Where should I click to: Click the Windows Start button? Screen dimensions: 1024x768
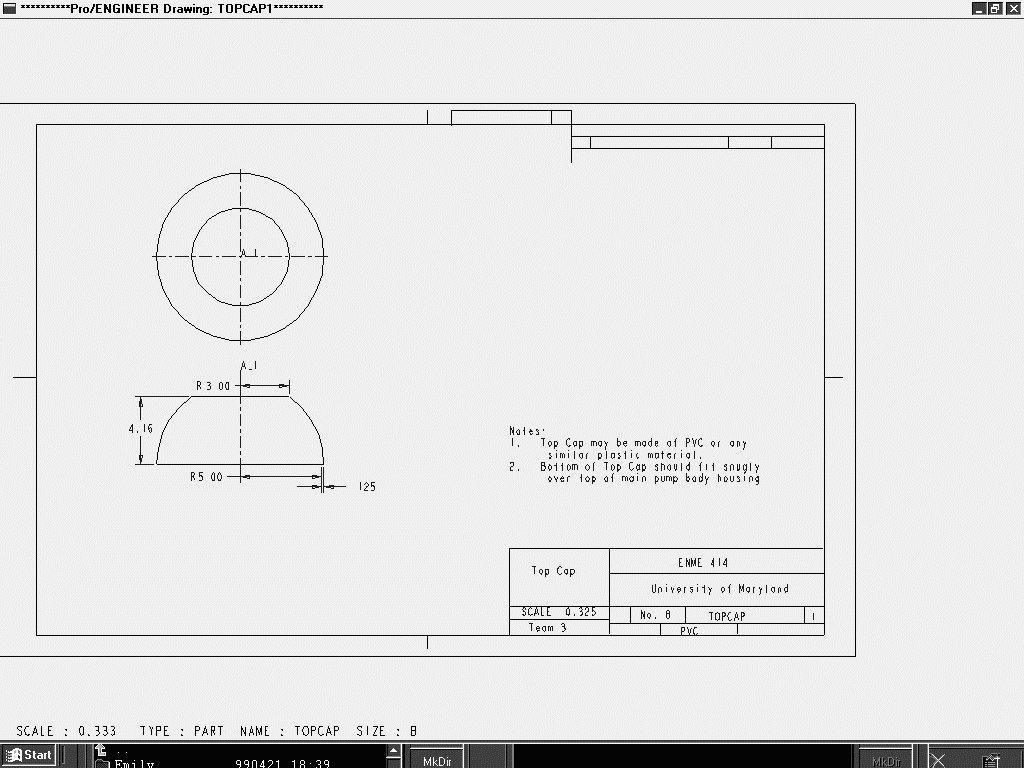coord(29,755)
